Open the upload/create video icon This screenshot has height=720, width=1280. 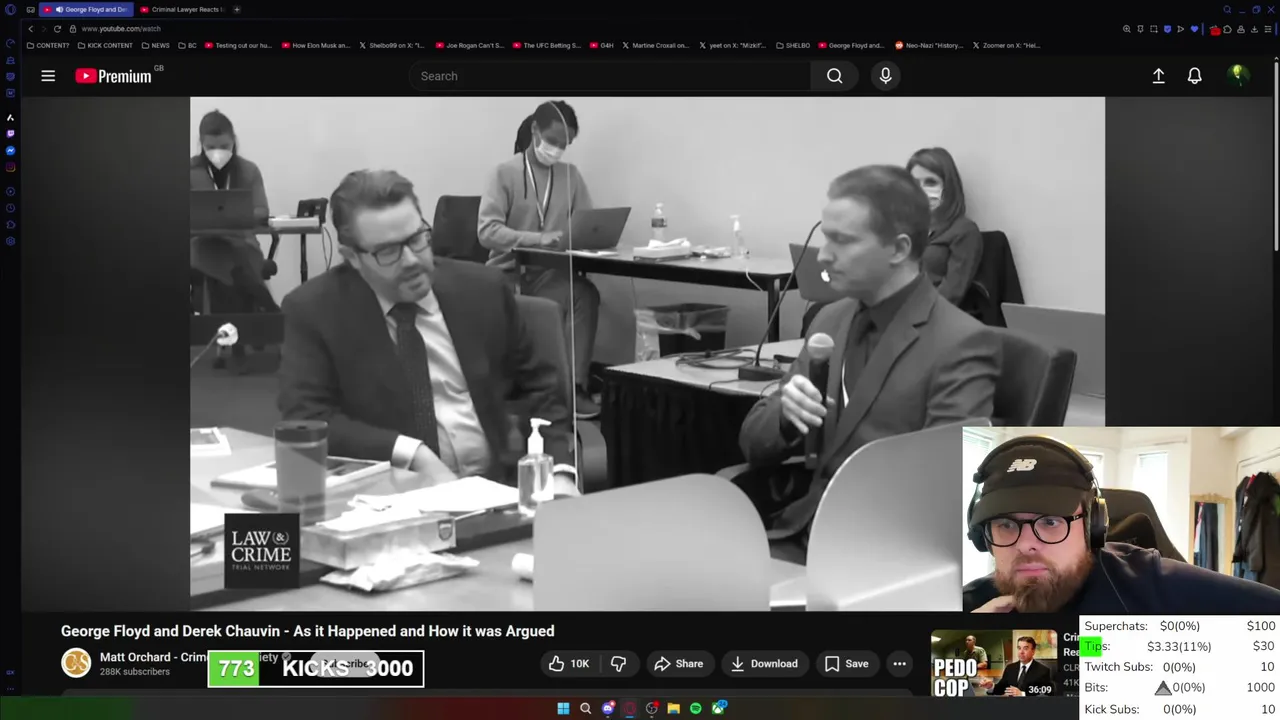1158,76
